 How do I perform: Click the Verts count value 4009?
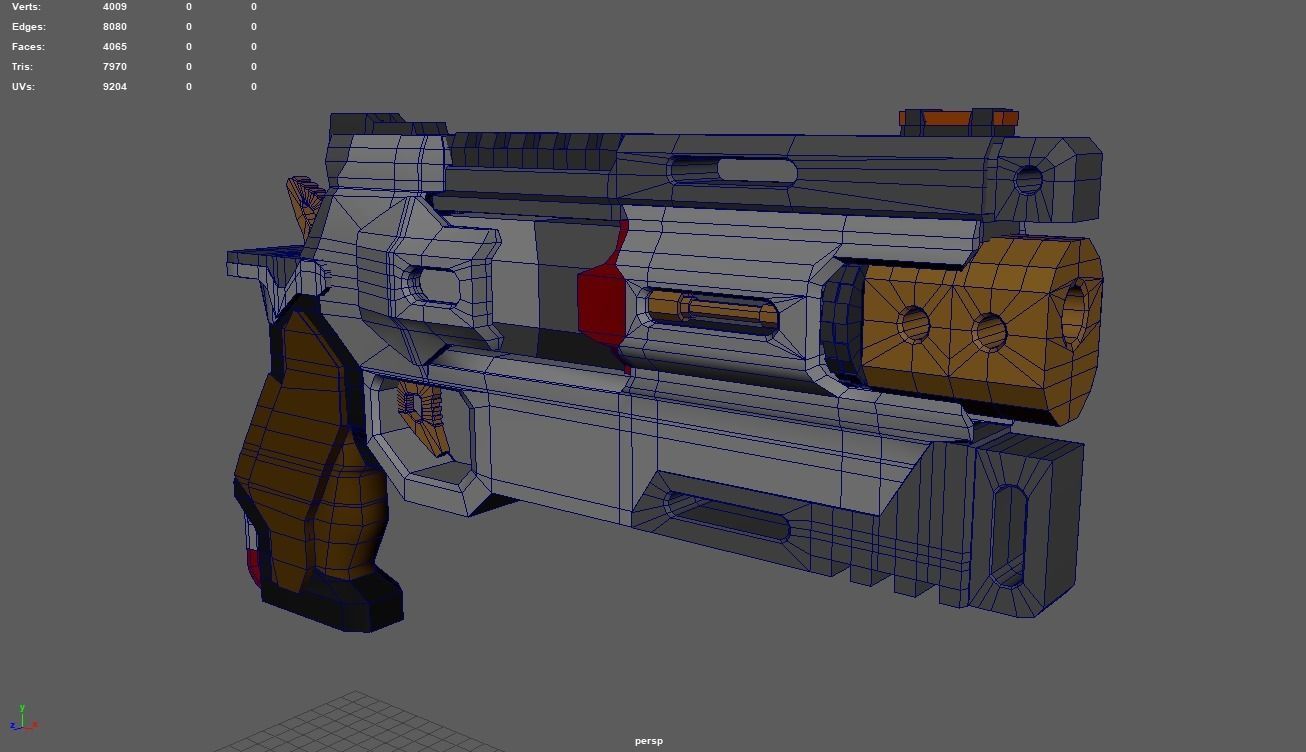pyautogui.click(x=115, y=7)
